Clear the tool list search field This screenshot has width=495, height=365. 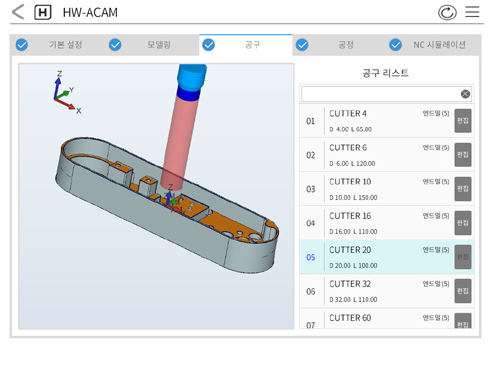465,94
